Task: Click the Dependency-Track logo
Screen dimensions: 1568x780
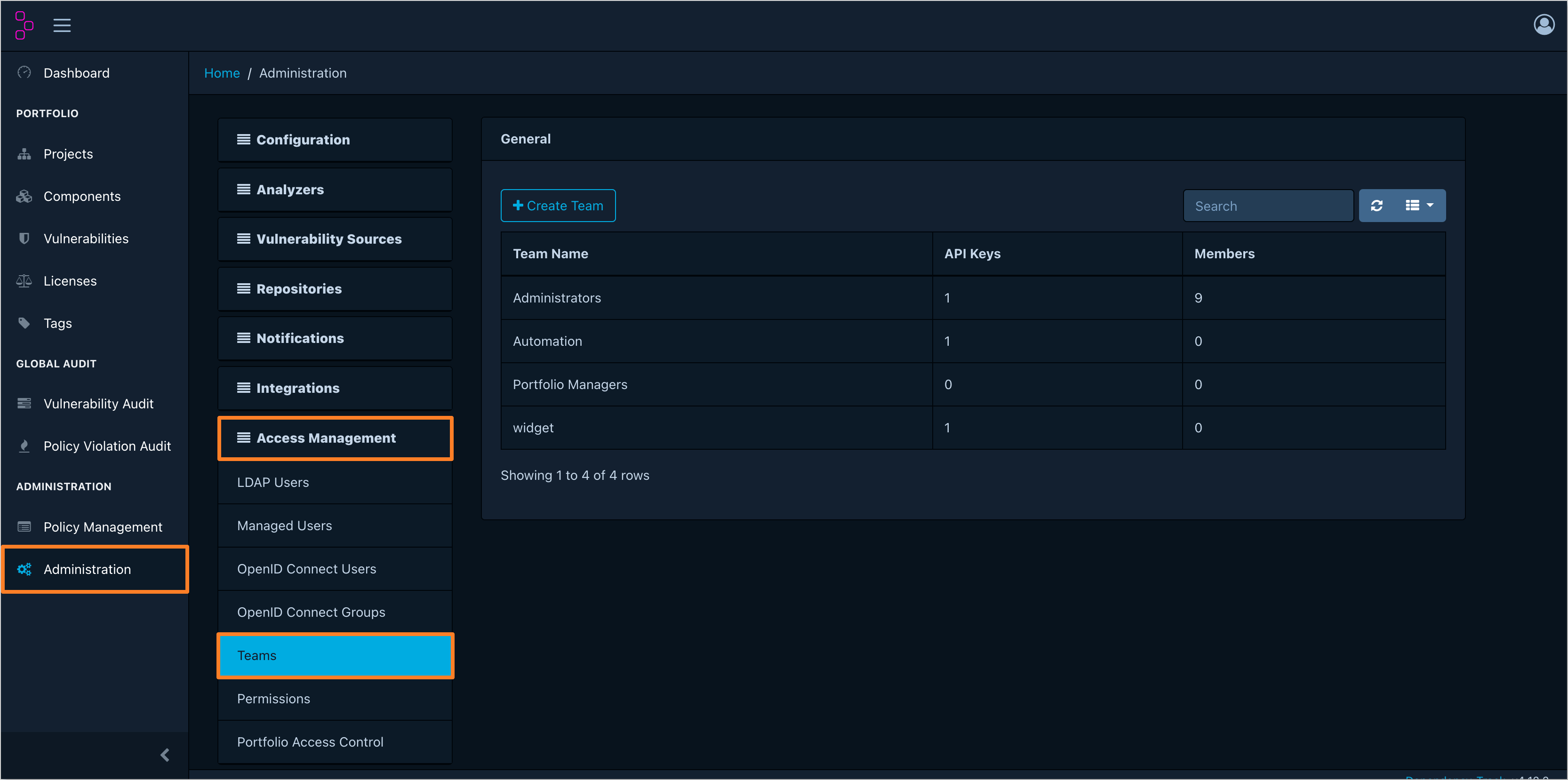Action: (24, 25)
